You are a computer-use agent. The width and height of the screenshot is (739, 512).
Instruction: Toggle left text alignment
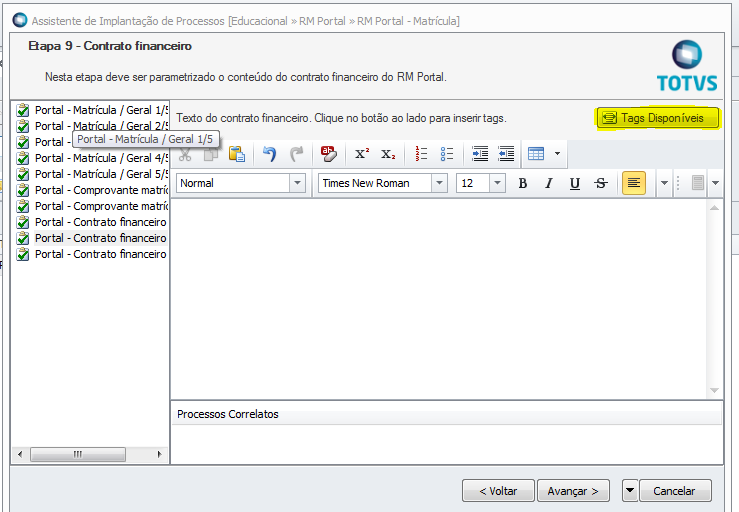tap(634, 183)
